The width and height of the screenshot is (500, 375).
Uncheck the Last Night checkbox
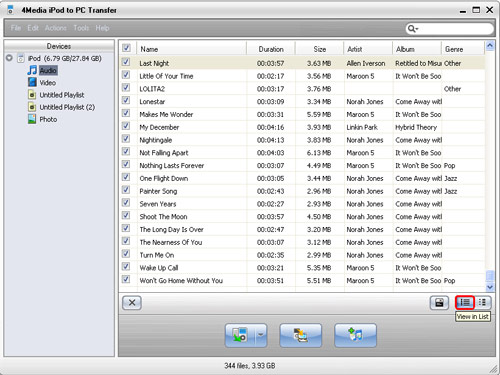coord(126,62)
